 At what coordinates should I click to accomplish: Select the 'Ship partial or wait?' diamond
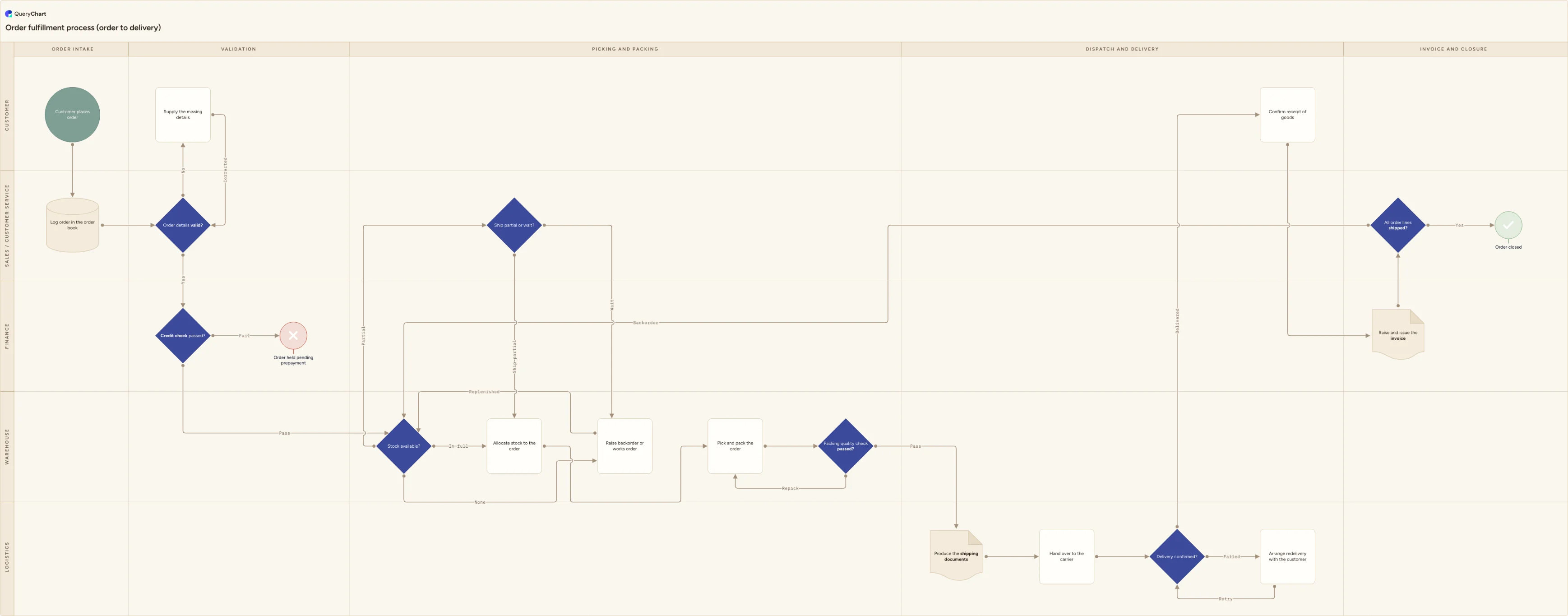pyautogui.click(x=514, y=225)
